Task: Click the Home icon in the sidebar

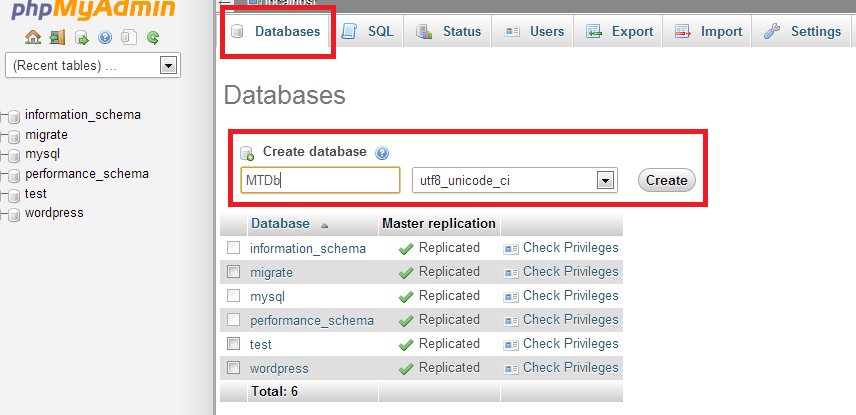Action: coord(33,38)
